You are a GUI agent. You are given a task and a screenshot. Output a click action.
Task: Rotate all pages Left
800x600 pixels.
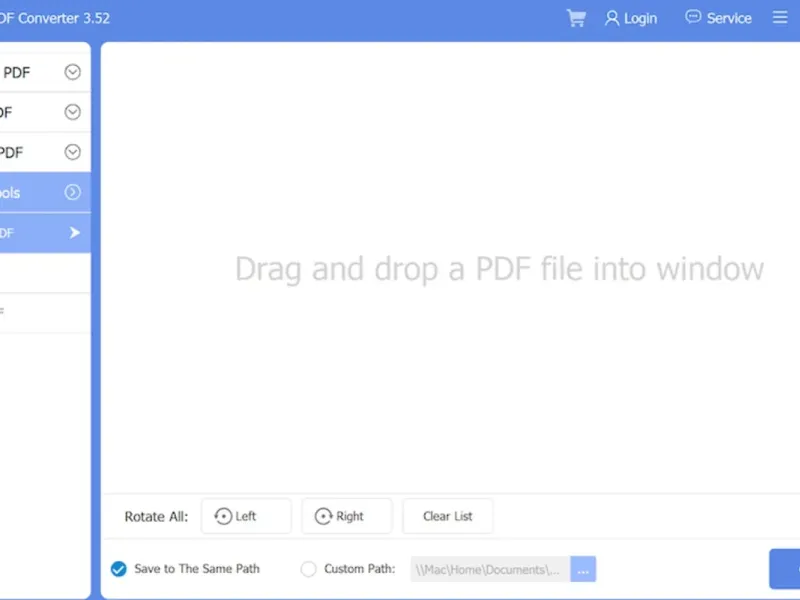click(x=246, y=516)
